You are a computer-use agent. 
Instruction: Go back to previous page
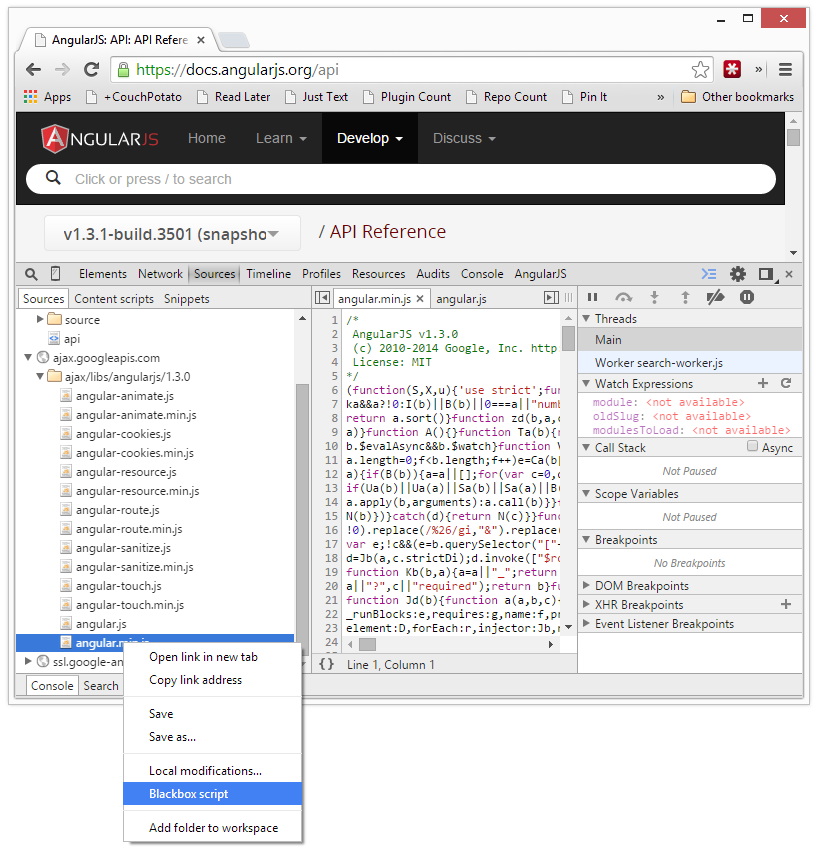34,69
